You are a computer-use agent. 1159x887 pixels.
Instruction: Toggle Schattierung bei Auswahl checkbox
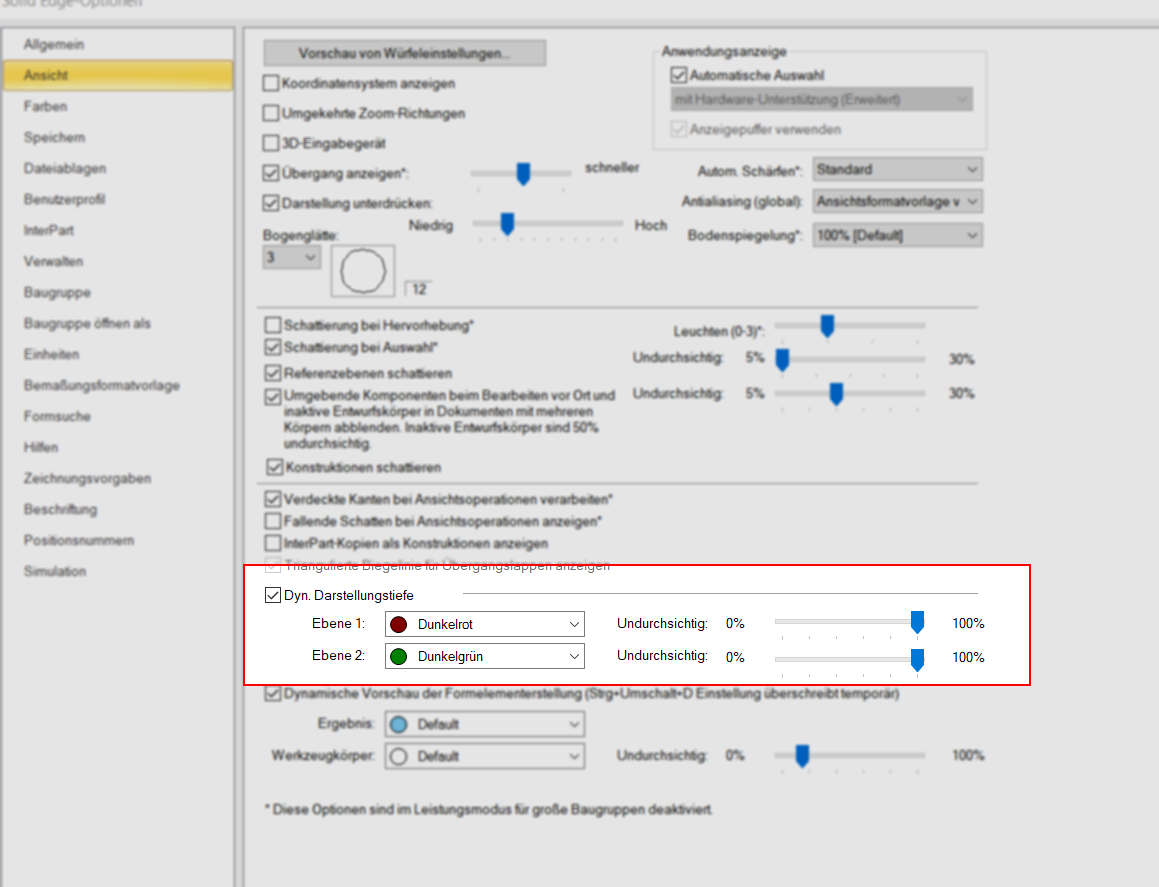click(x=273, y=347)
